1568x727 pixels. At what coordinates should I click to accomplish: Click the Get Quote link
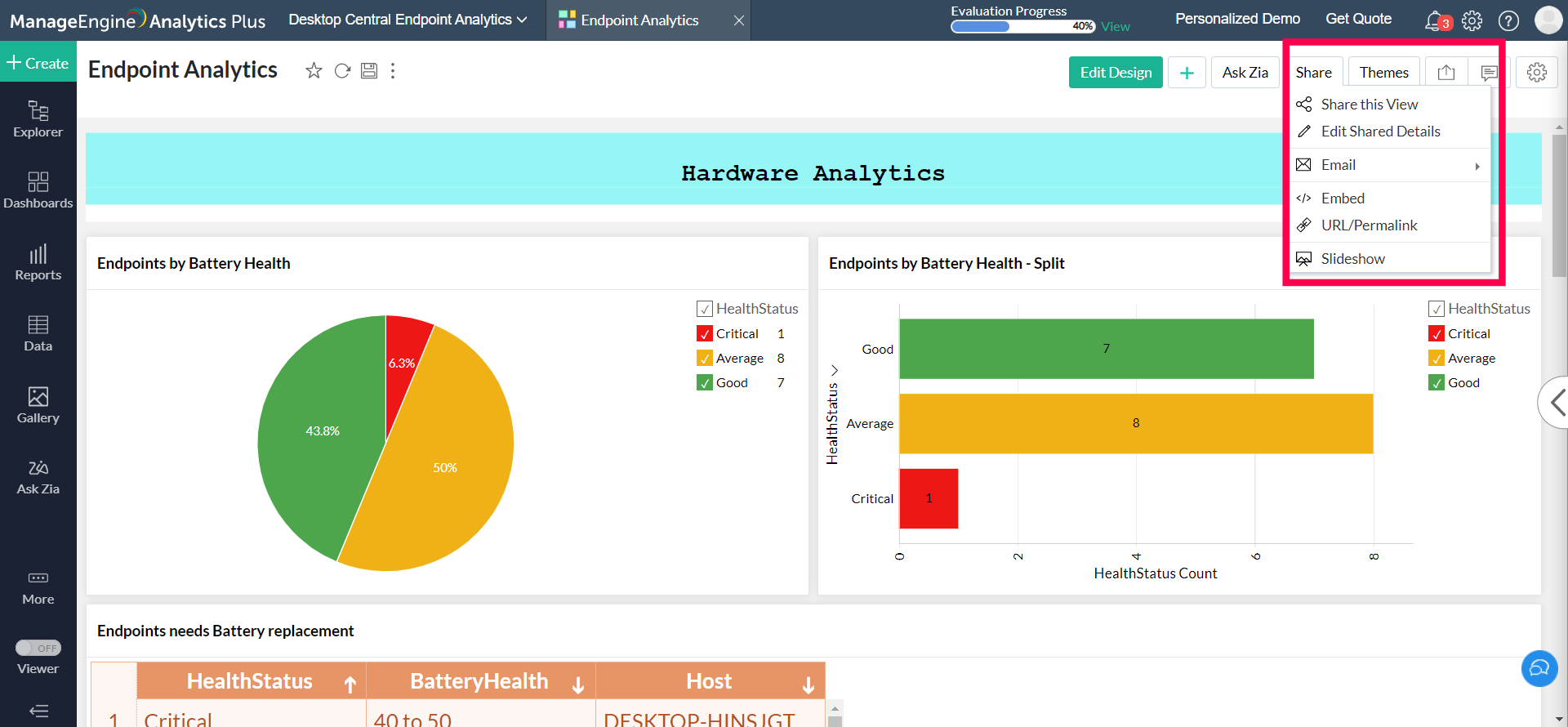pos(1358,19)
